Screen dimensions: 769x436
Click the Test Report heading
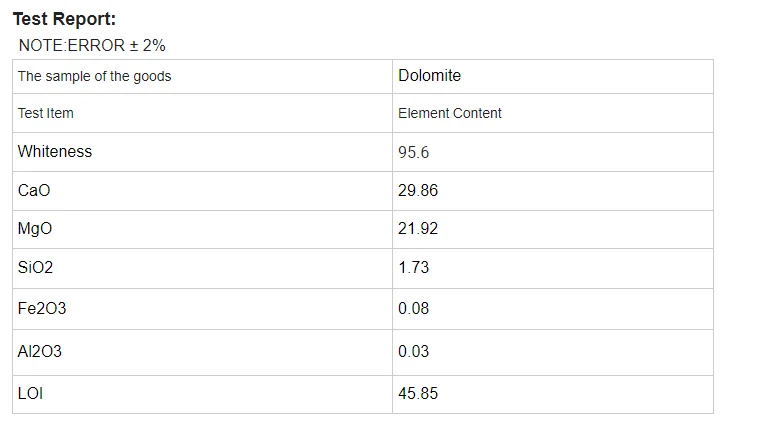[64, 19]
